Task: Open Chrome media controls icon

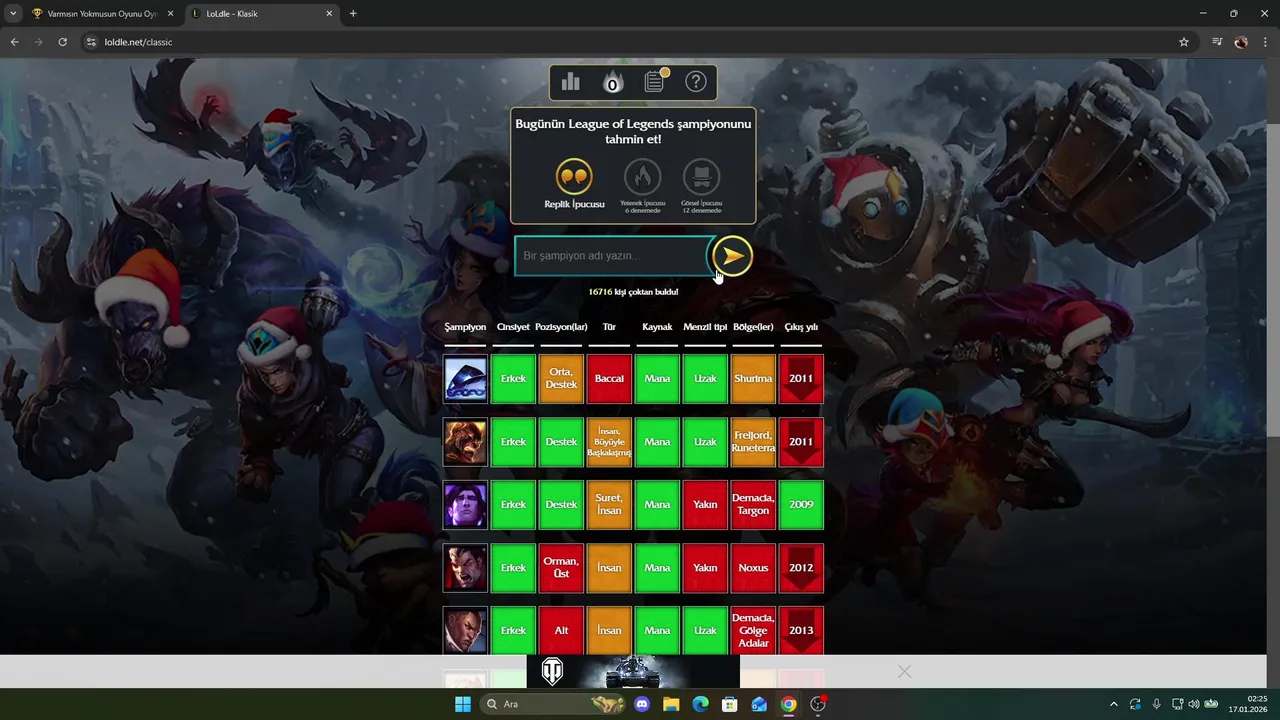Action: (x=1217, y=42)
